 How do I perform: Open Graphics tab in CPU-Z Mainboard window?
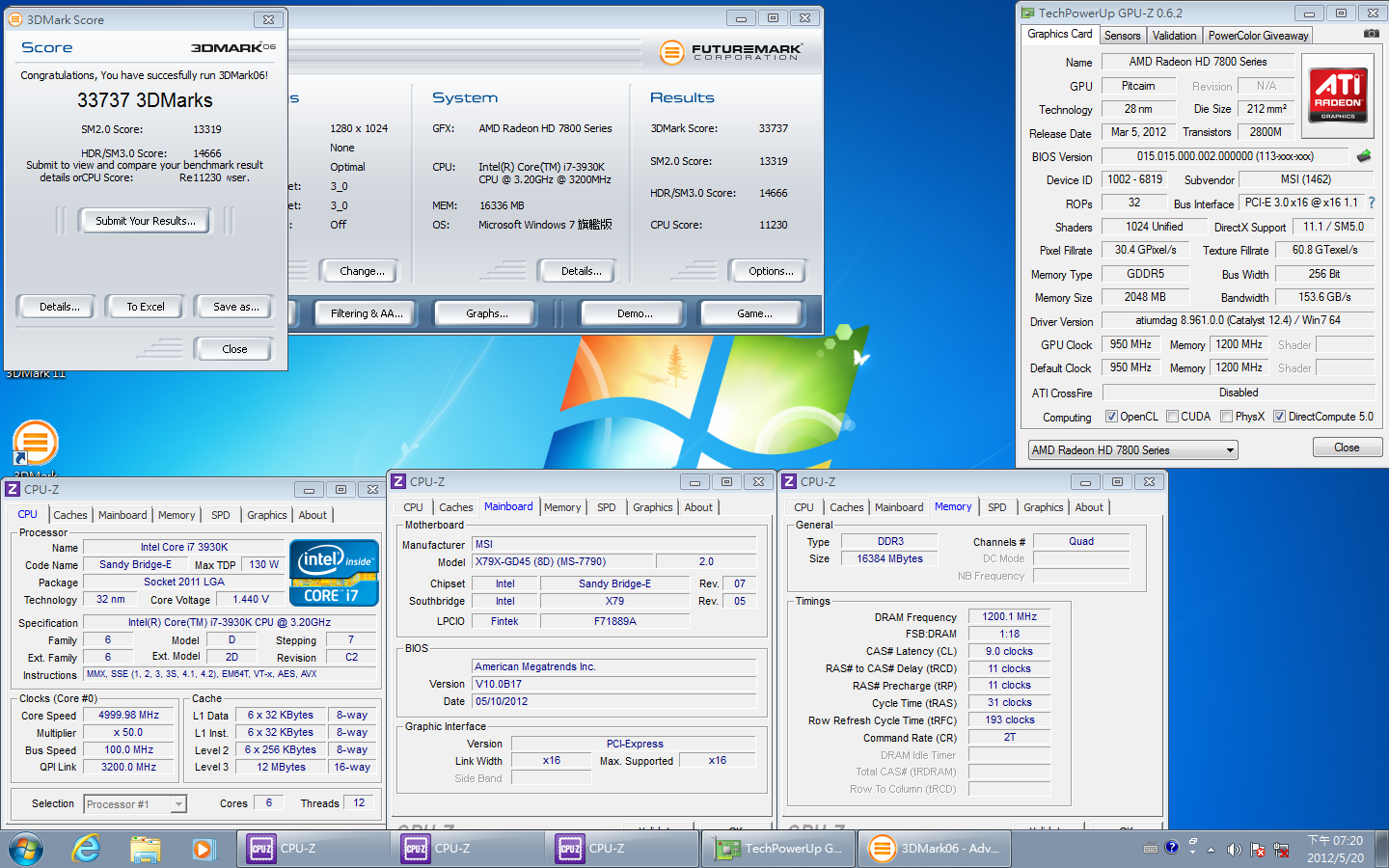click(x=653, y=507)
